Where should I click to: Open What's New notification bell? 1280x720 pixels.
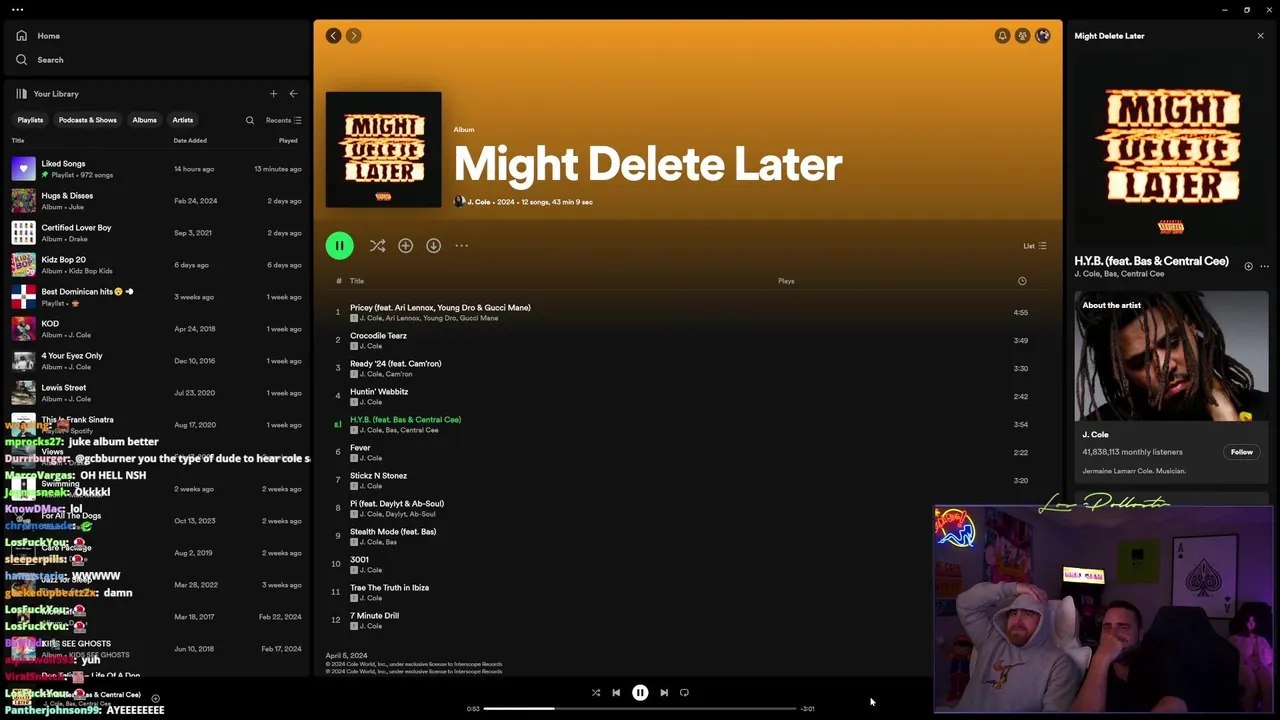tap(1002, 36)
